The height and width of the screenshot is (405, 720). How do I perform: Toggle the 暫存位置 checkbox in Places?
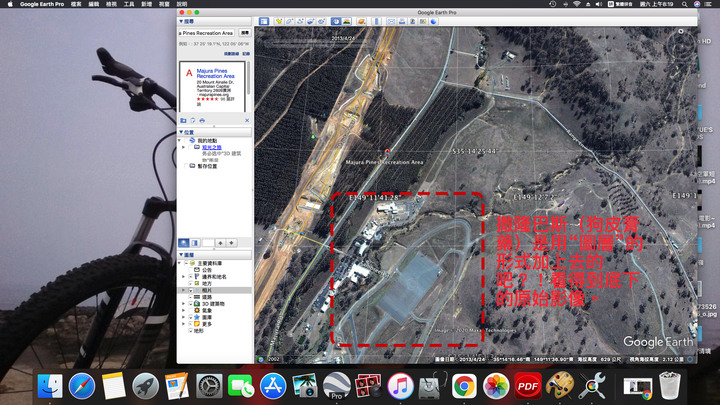(x=186, y=165)
